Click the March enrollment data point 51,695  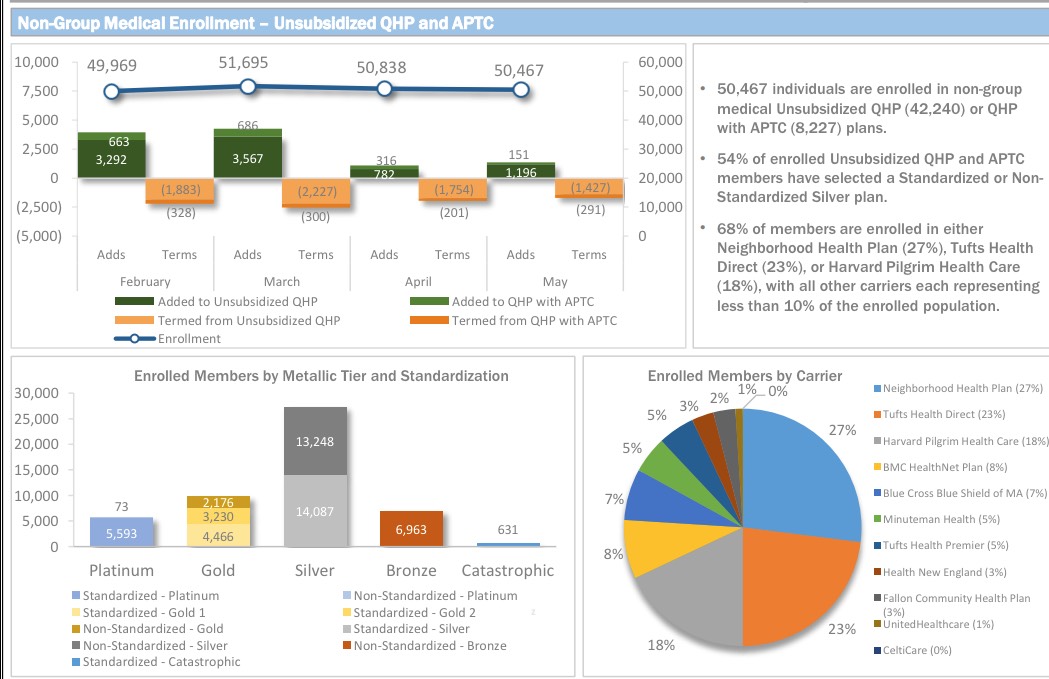click(248, 87)
